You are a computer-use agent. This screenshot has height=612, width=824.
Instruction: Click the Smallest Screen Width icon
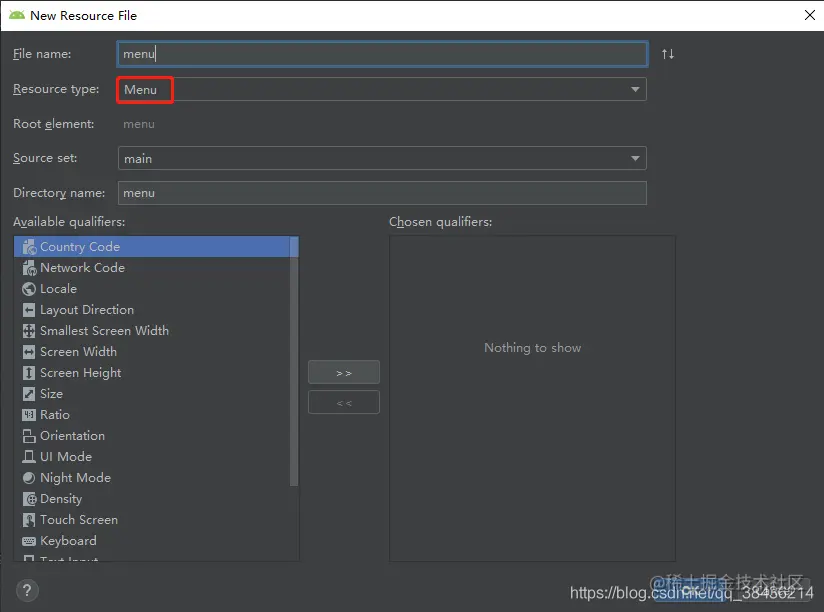[x=29, y=330]
